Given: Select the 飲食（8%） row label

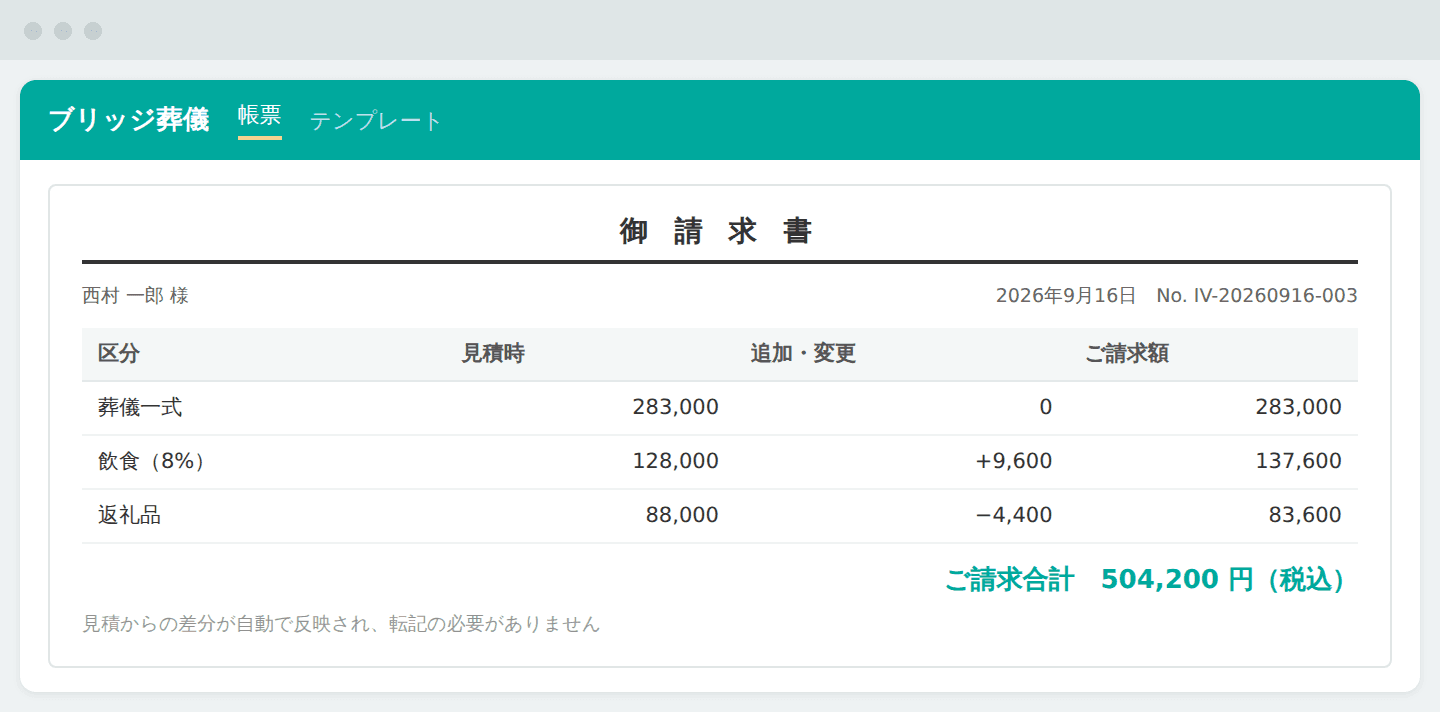Looking at the screenshot, I should 153,461.
